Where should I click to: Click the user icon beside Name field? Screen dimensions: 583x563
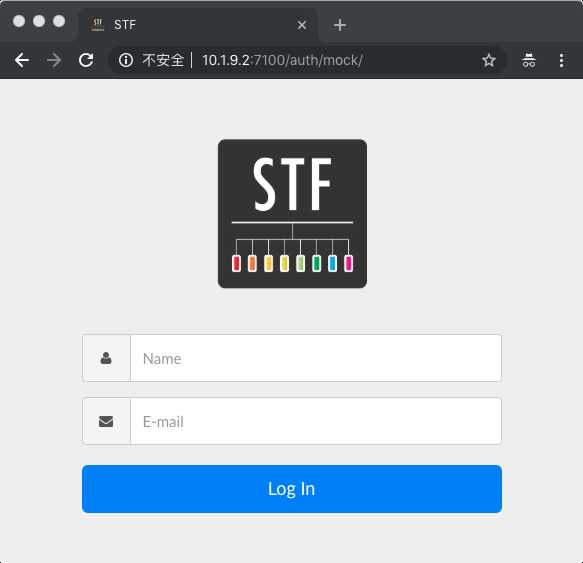tap(106, 358)
